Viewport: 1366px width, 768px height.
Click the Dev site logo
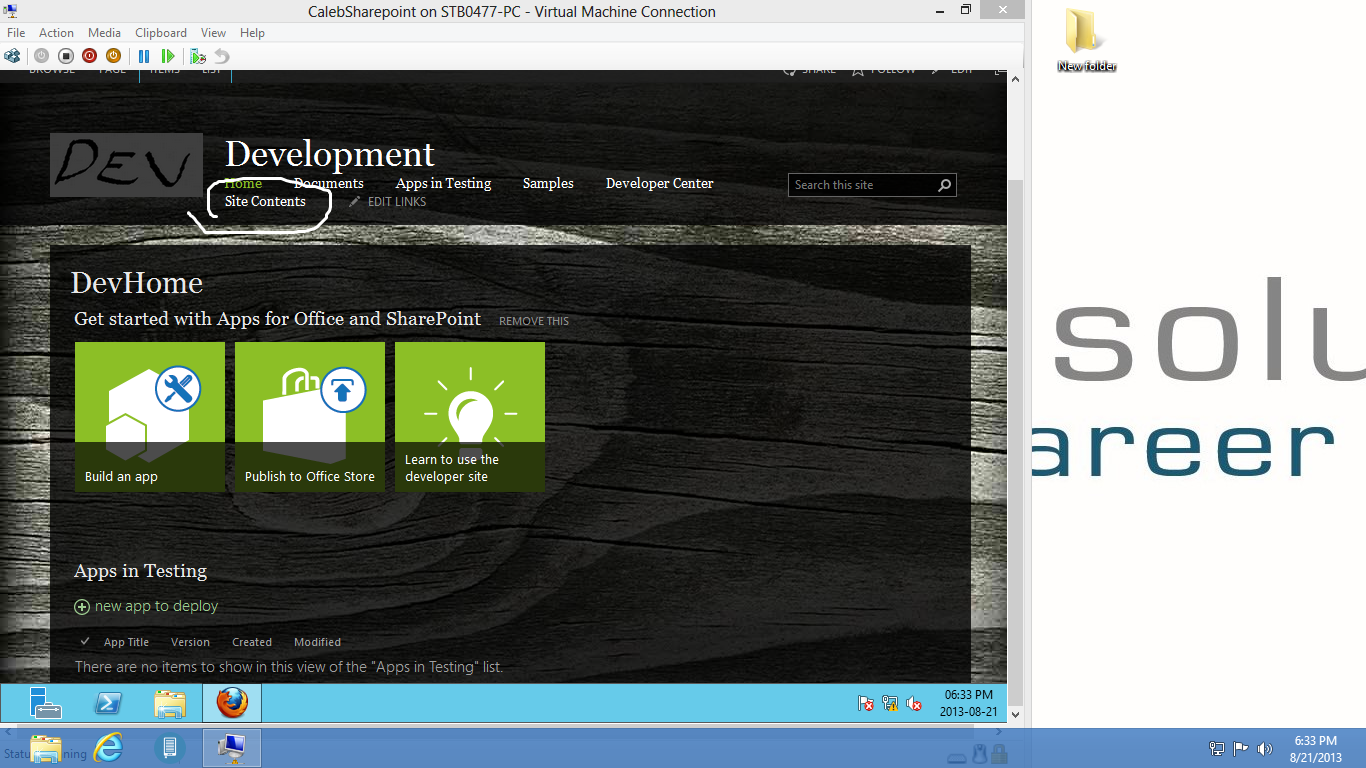click(x=126, y=165)
